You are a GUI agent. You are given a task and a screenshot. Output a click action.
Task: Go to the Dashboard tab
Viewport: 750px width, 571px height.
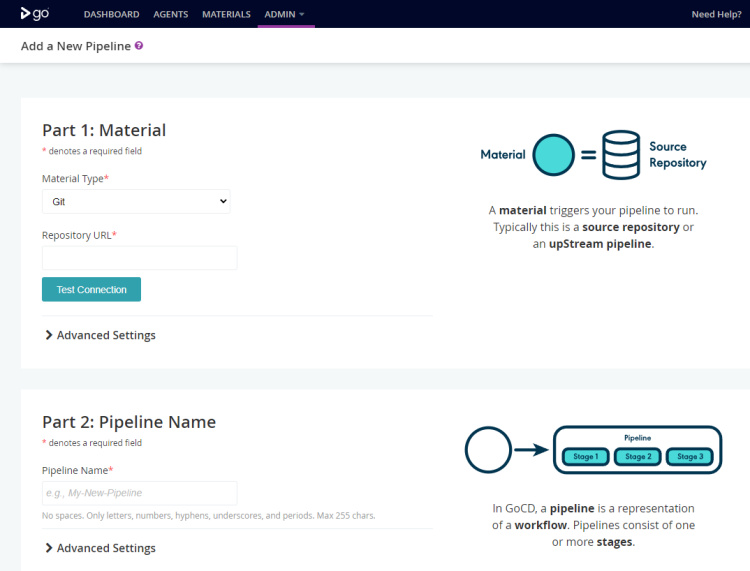pyautogui.click(x=112, y=15)
